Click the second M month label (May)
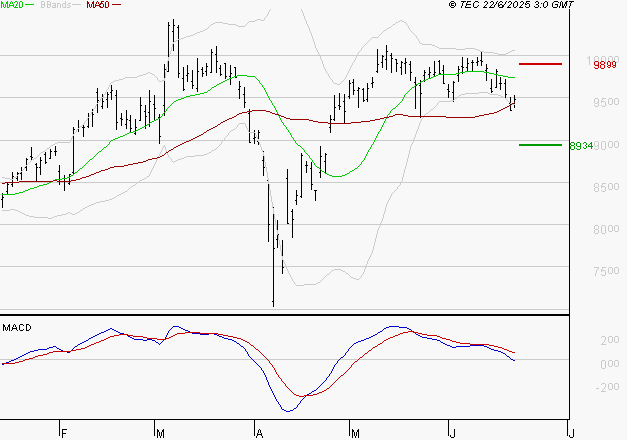Viewport: 627px width, 440px height. tap(355, 434)
